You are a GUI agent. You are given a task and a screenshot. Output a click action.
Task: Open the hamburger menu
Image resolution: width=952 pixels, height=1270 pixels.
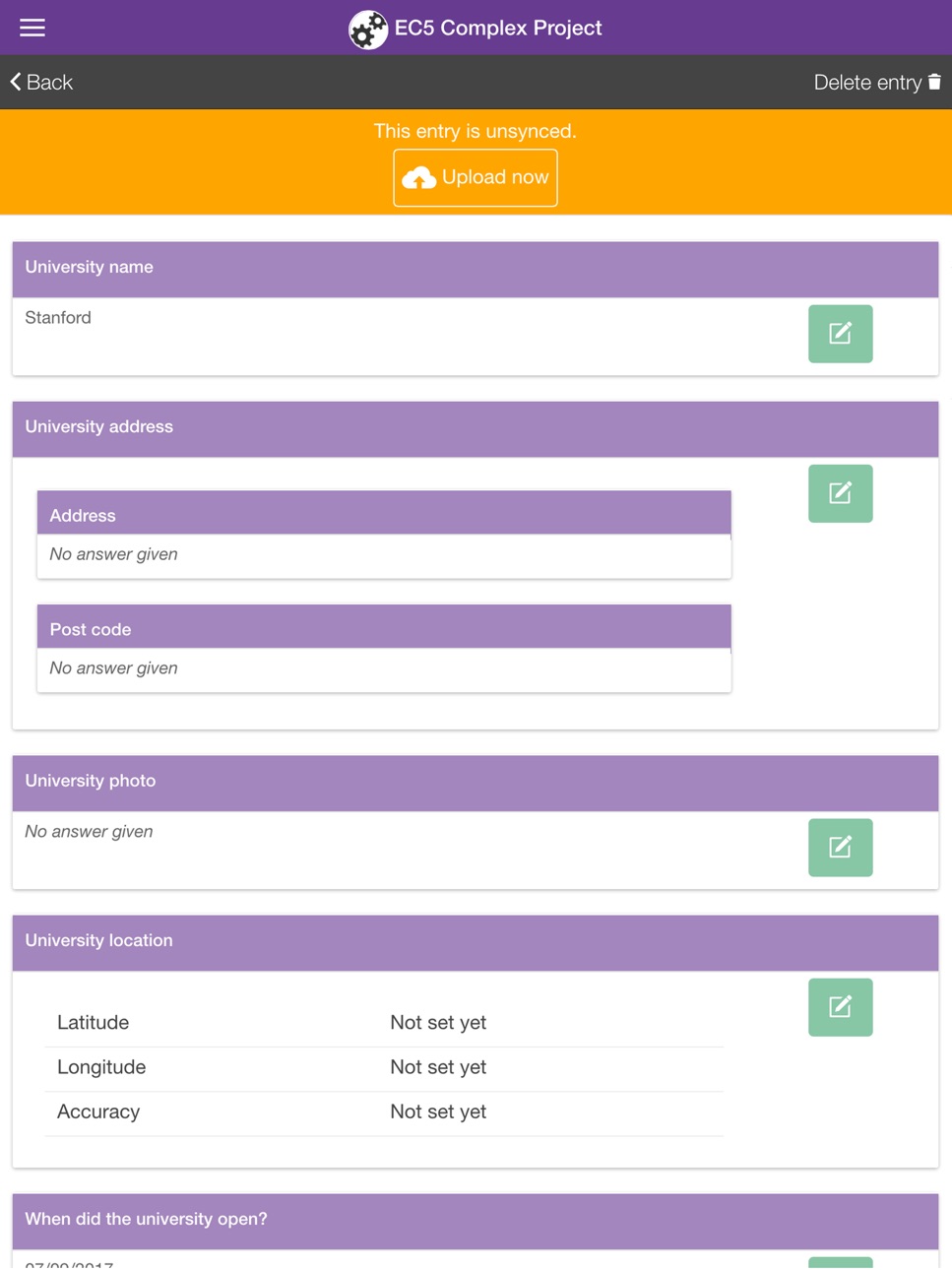pyautogui.click(x=32, y=28)
